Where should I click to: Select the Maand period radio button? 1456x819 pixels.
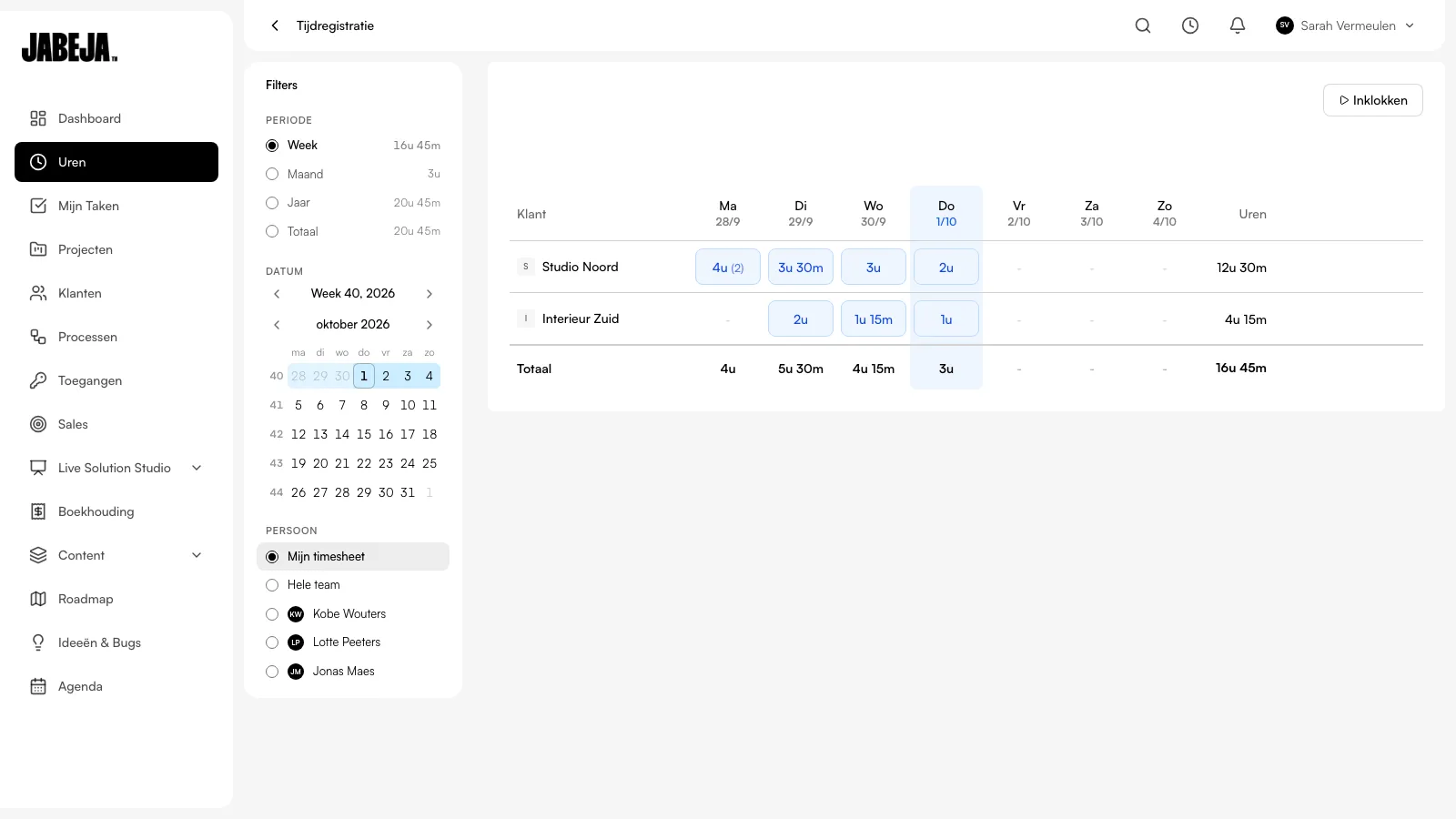pos(272,174)
